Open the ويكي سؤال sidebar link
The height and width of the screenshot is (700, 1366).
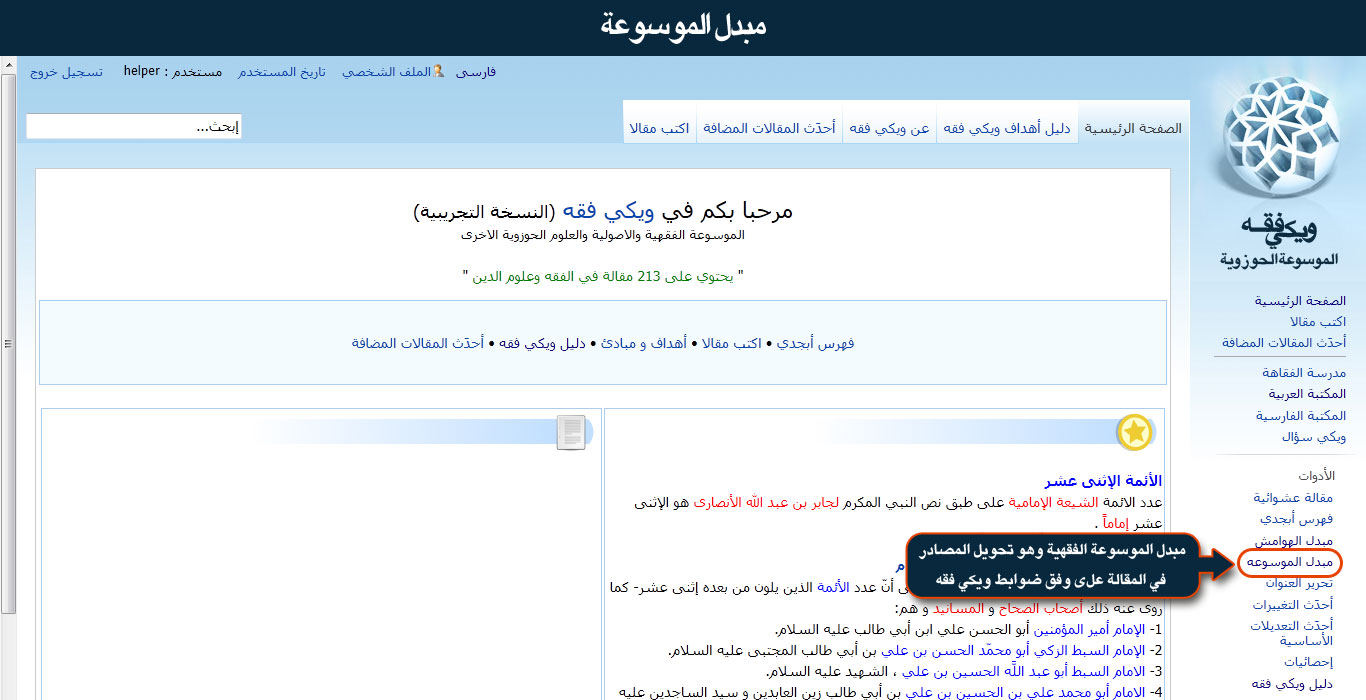click(1314, 437)
